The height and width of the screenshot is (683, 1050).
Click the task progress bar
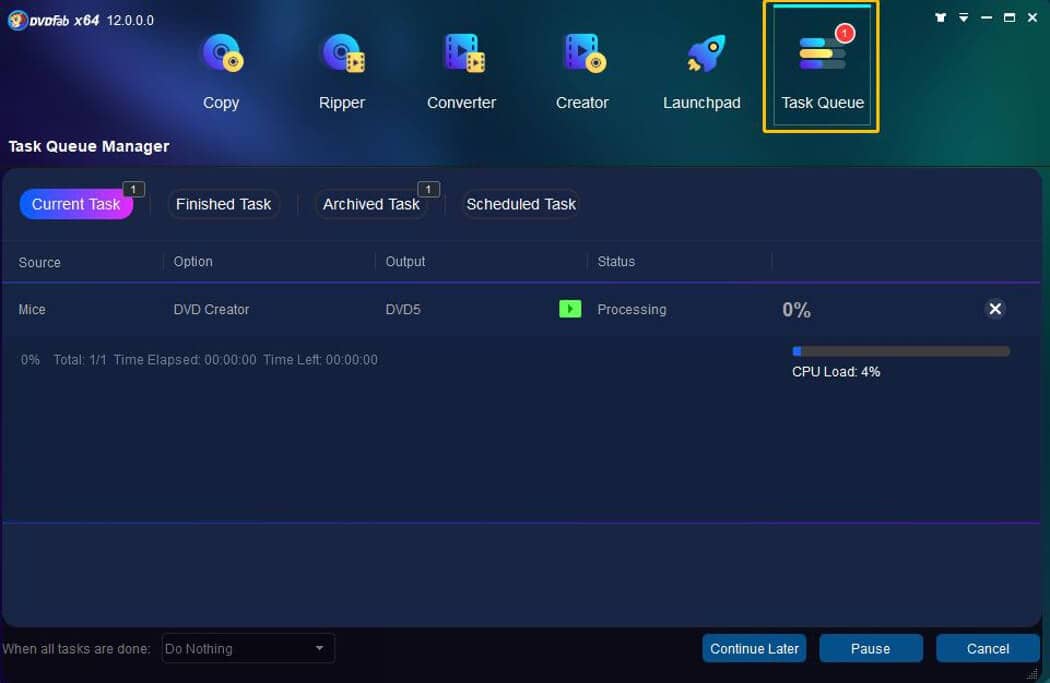point(900,350)
